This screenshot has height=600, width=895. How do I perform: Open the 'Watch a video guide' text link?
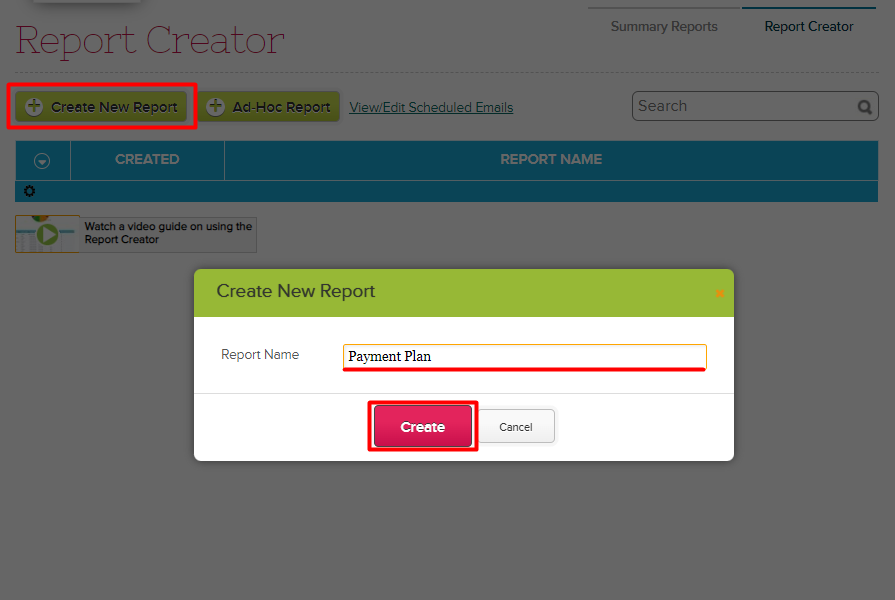168,233
